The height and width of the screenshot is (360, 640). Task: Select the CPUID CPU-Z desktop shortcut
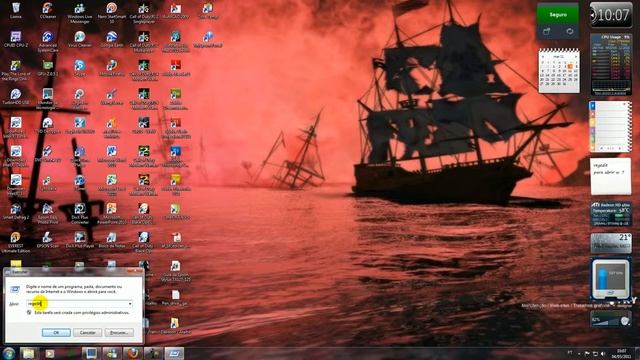tap(16, 39)
